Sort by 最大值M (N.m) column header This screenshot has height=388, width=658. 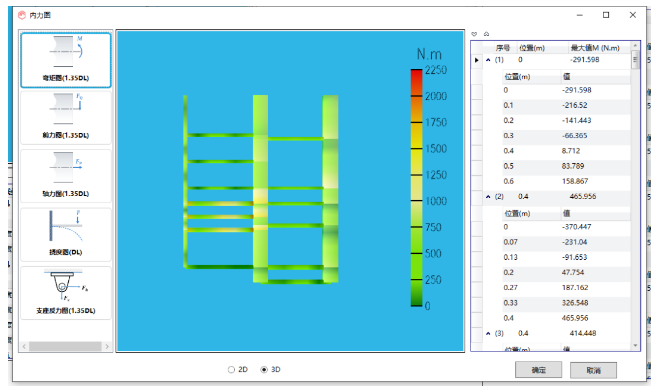595,48
